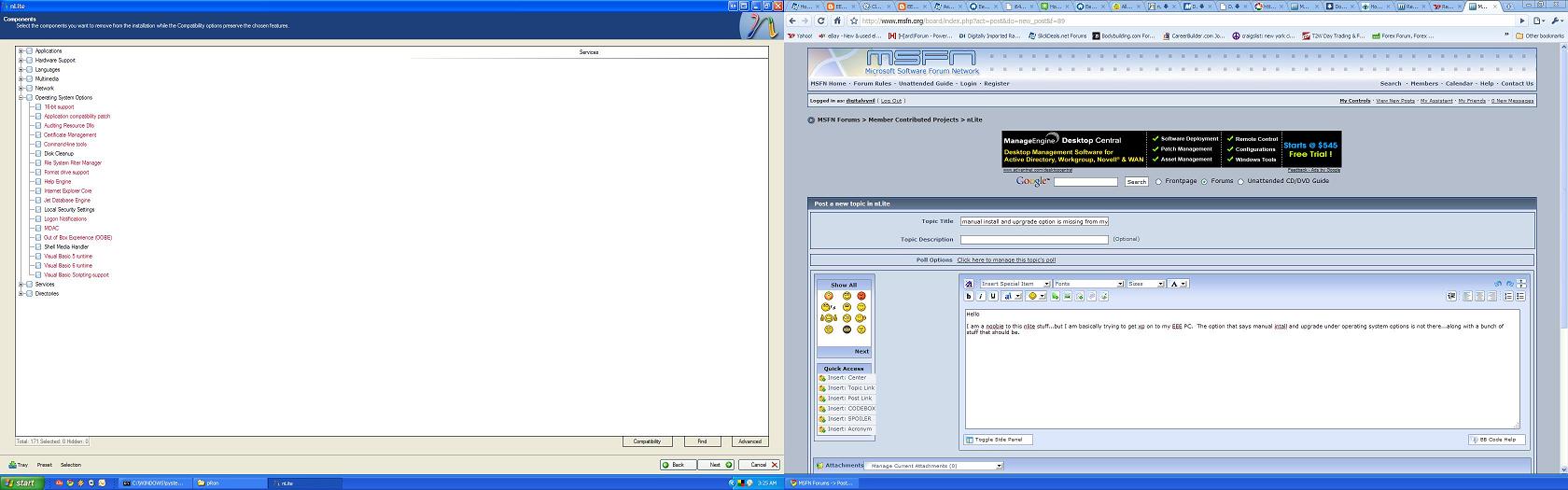Open the Sizes dropdown
Screen dimensions: 1568x490
(x=1145, y=284)
